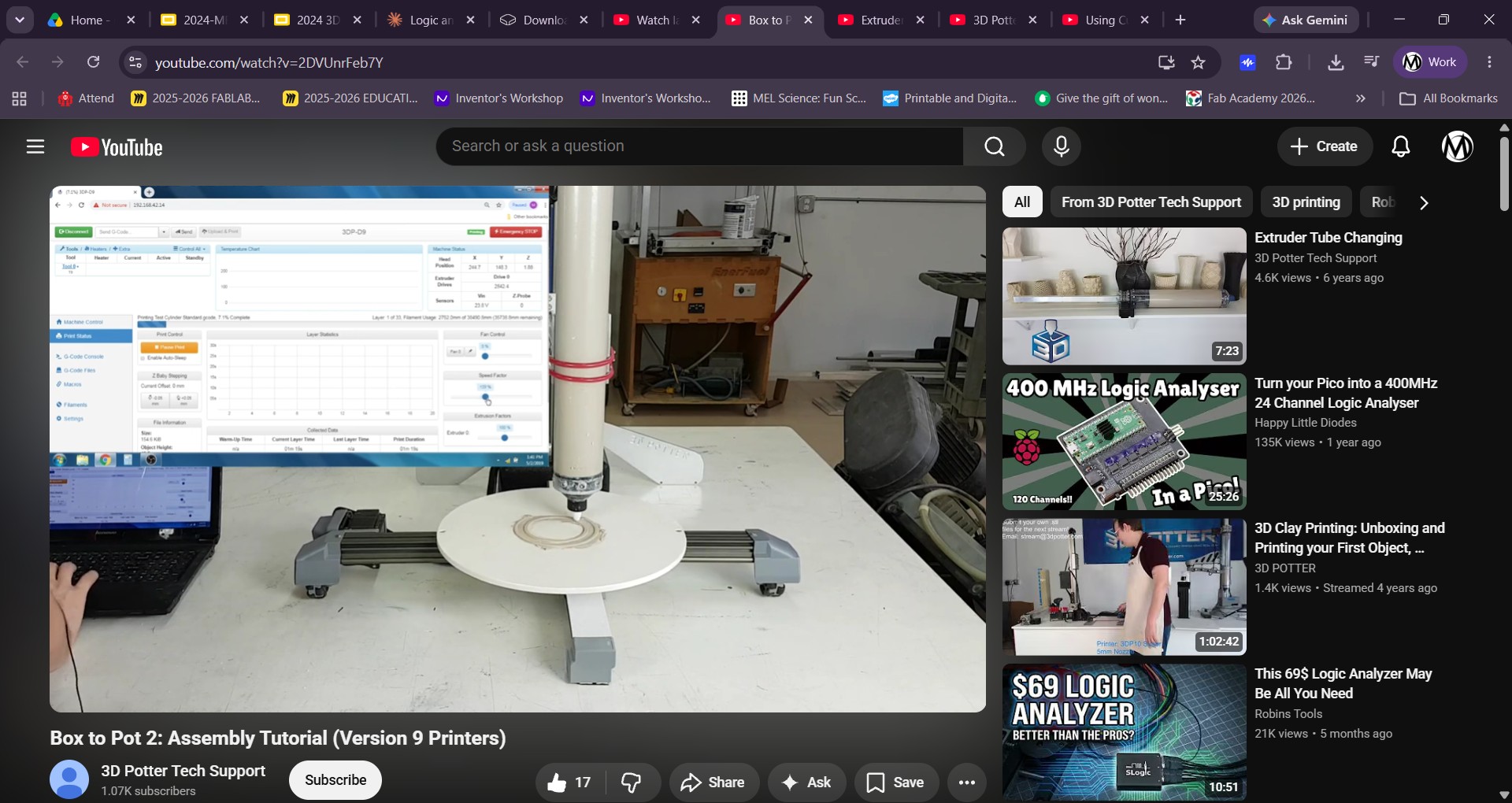
Task: Open the Attend bookmark
Action: [x=86, y=98]
